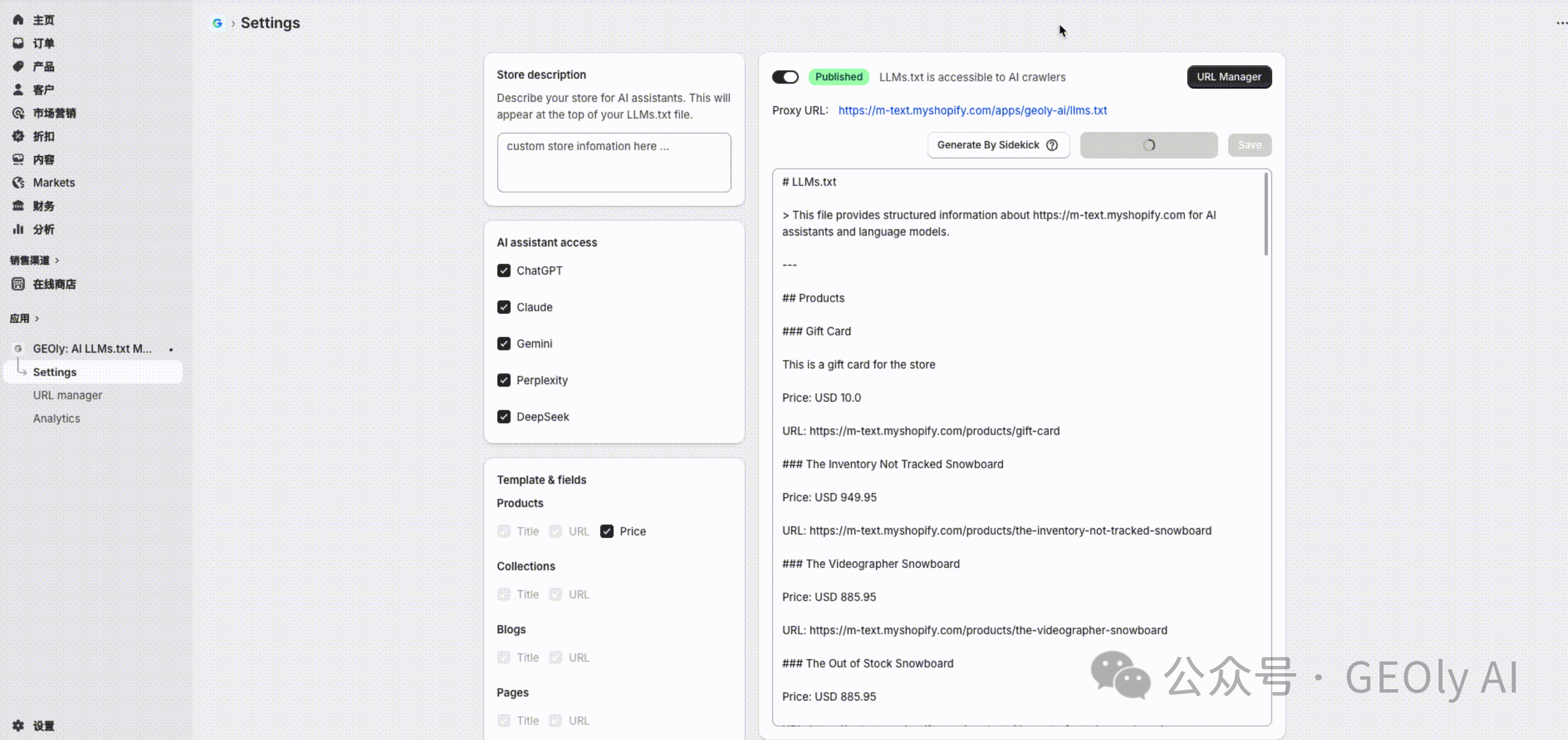Open Markets in sidebar

pyautogui.click(x=54, y=182)
